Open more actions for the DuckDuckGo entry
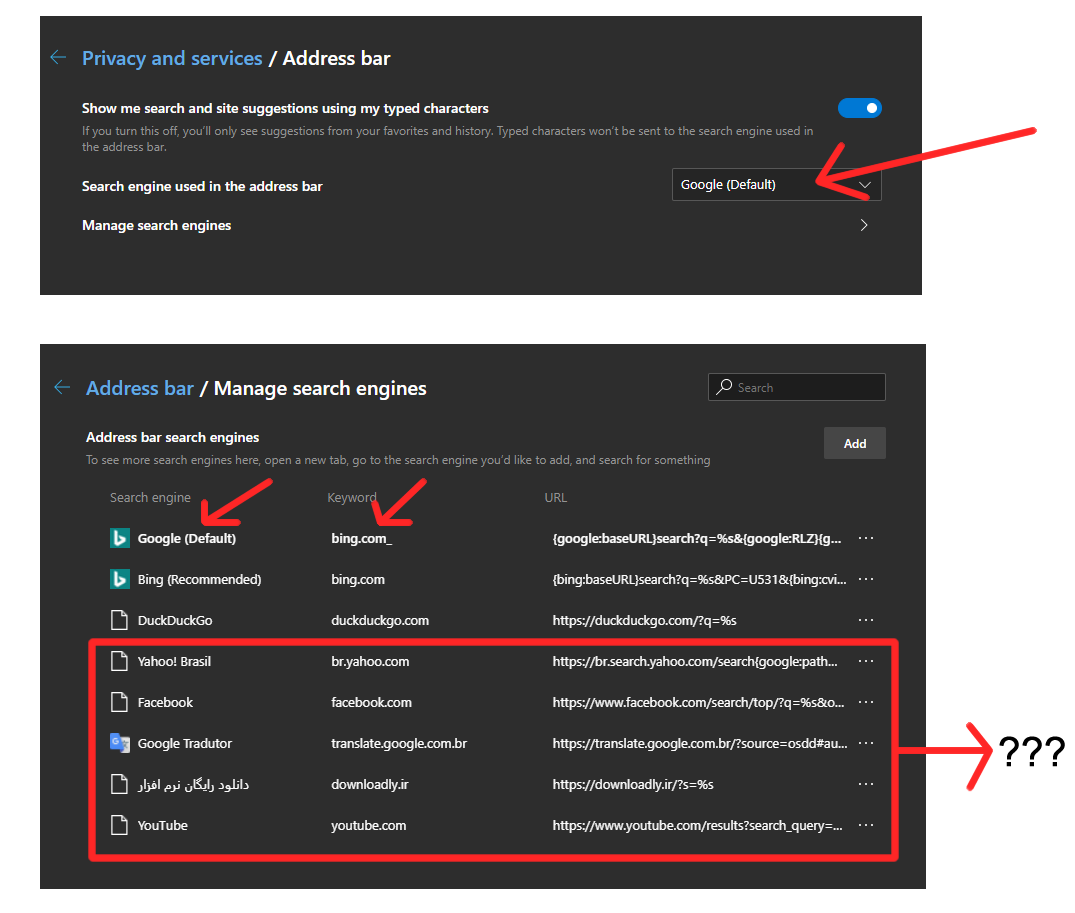 point(866,620)
